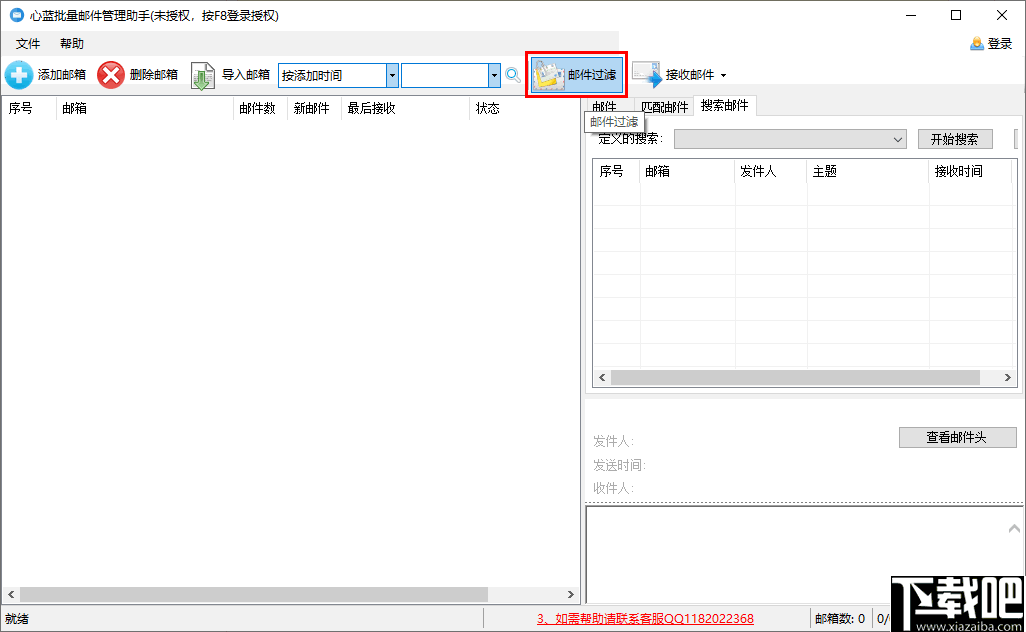This screenshot has width=1026, height=632.
Task: Switch to the 匹配邮件 tab
Action: pyautogui.click(x=665, y=105)
